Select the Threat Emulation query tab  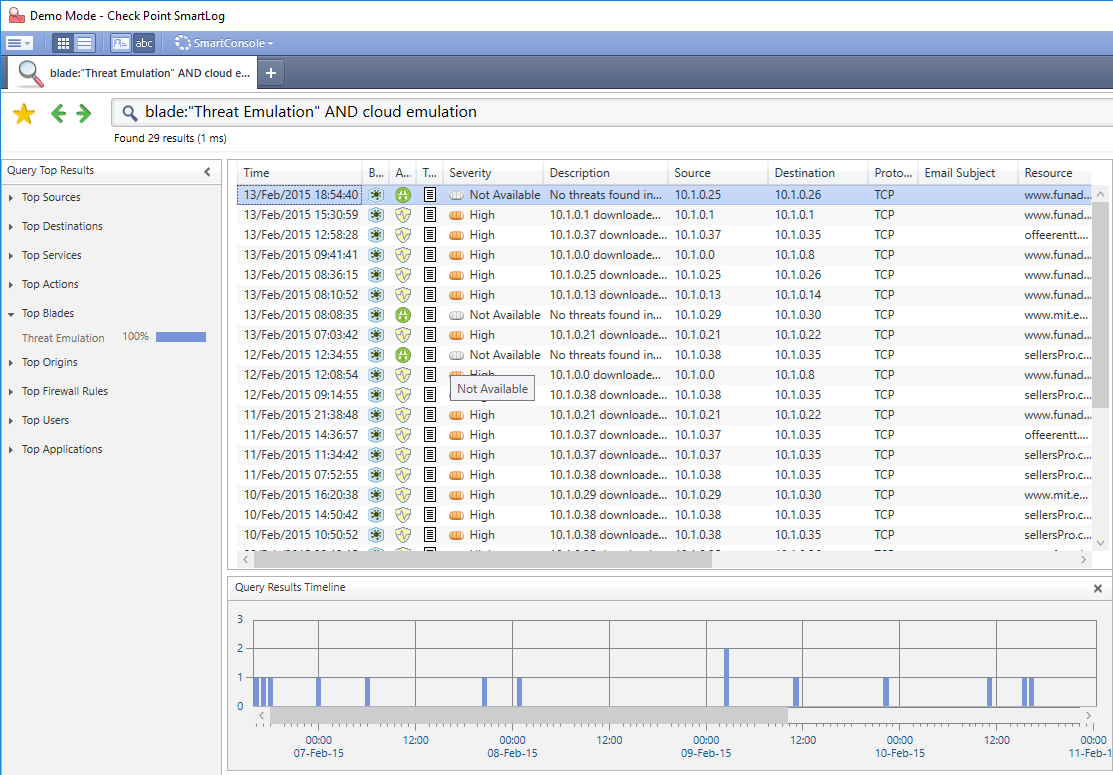tap(133, 73)
